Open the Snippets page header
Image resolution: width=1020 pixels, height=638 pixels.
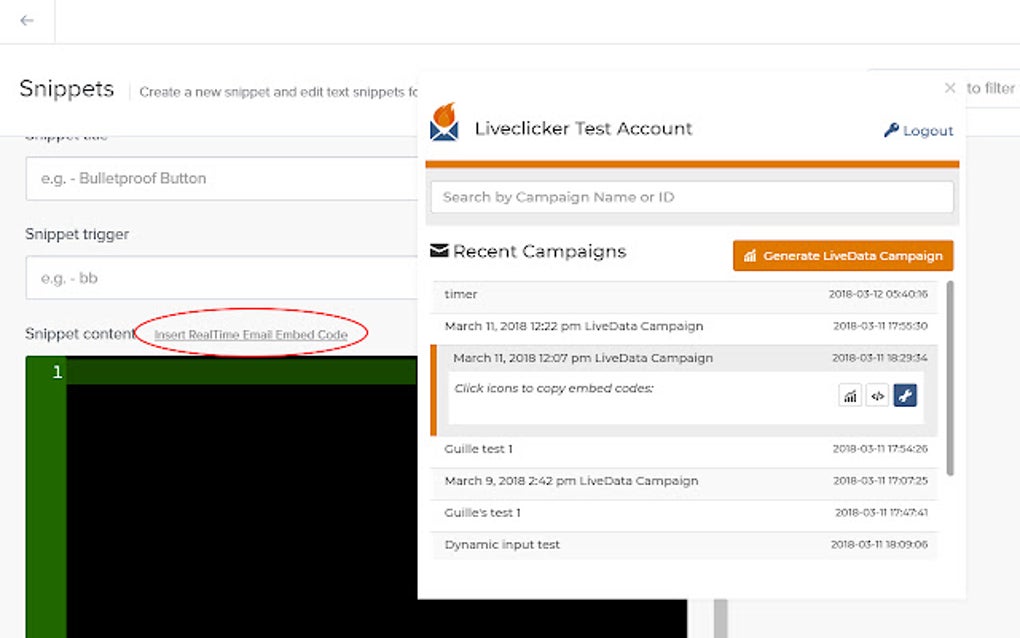(x=65, y=88)
